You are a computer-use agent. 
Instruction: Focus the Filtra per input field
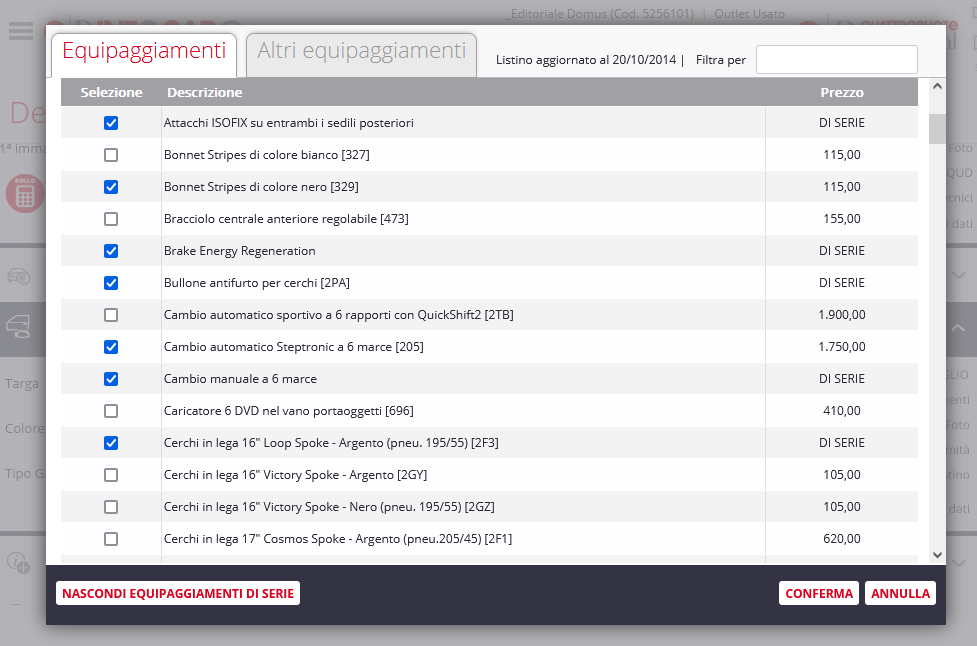pyautogui.click(x=836, y=60)
